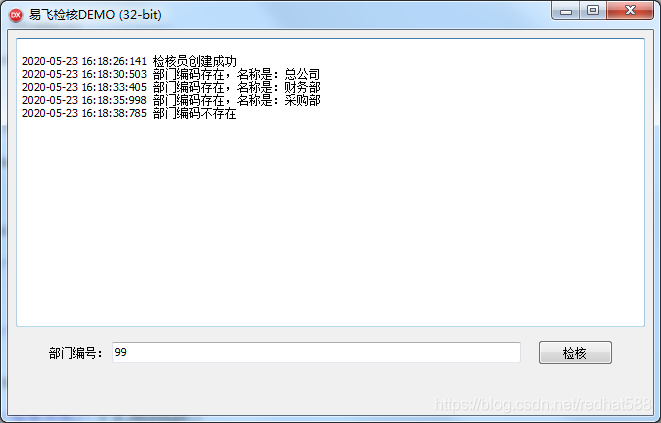The image size is (661, 423).
Task: Click the log entry mentioning 财务部
Action: 171,88
